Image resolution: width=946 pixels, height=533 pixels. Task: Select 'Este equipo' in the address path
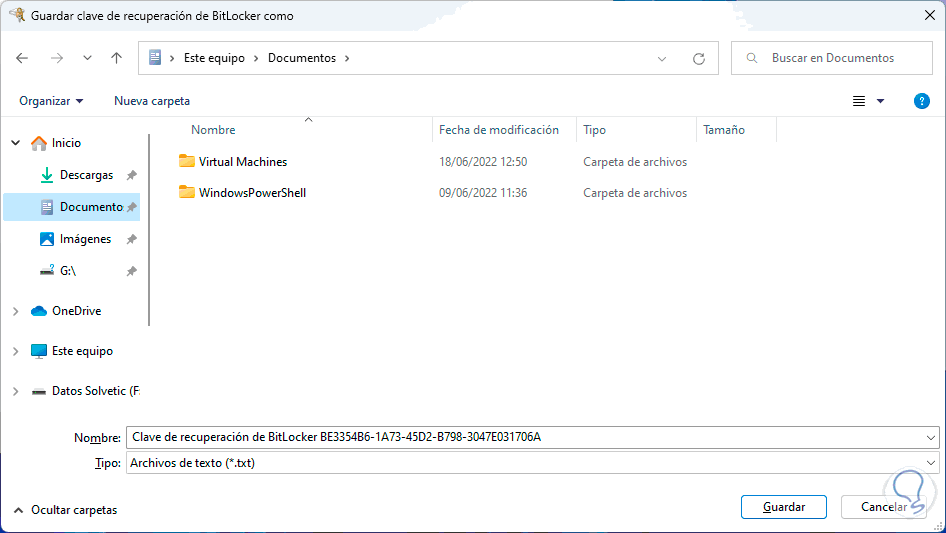(214, 58)
